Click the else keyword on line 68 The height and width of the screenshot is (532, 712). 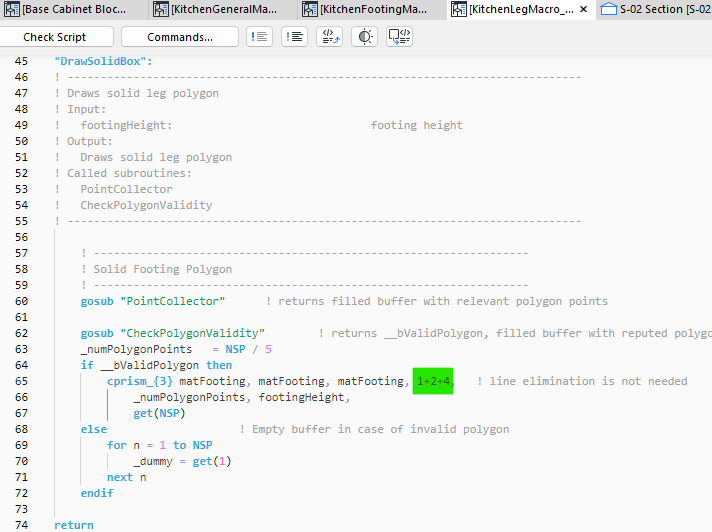click(94, 429)
